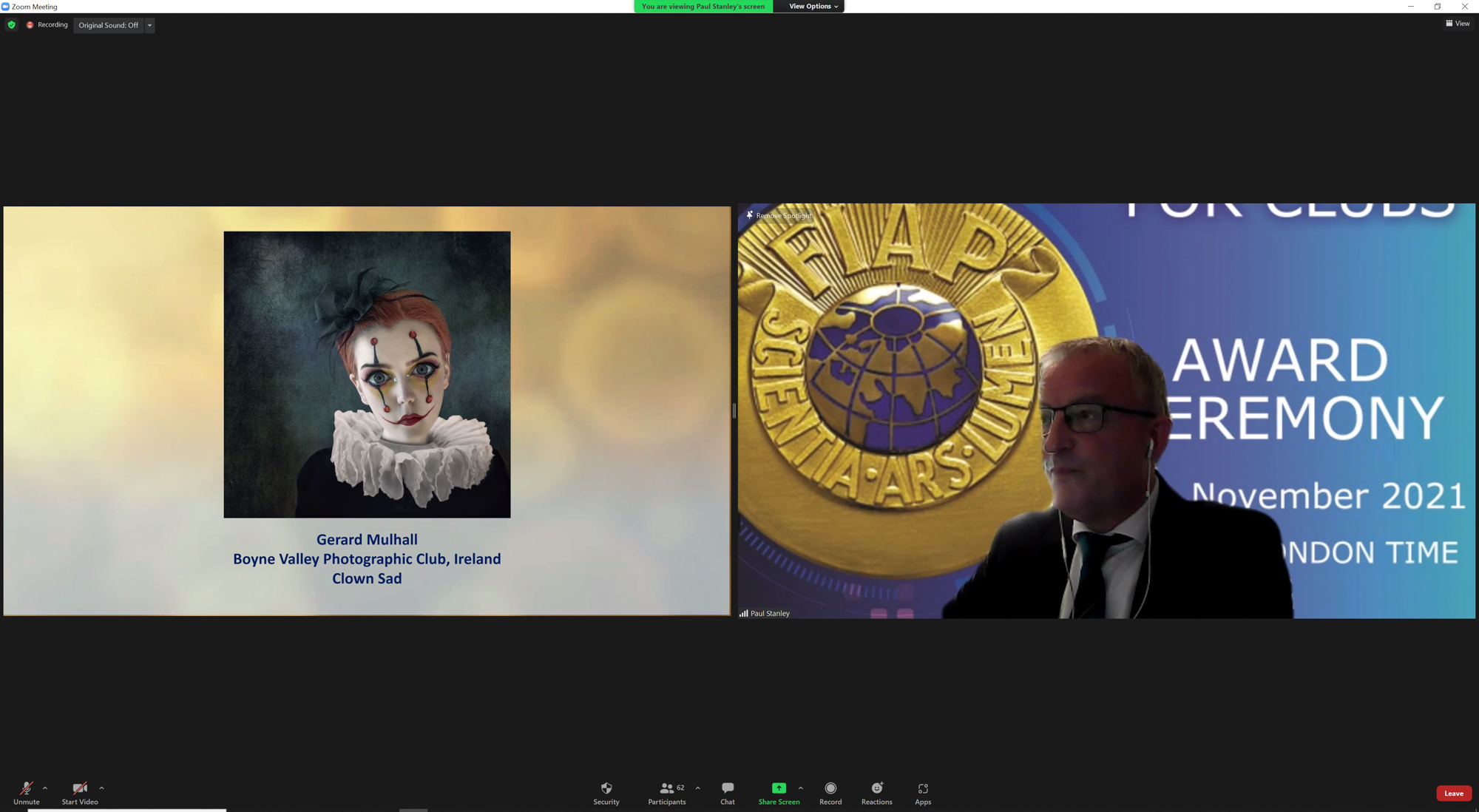Open the Reactions menu
1479x812 pixels.
tap(877, 793)
